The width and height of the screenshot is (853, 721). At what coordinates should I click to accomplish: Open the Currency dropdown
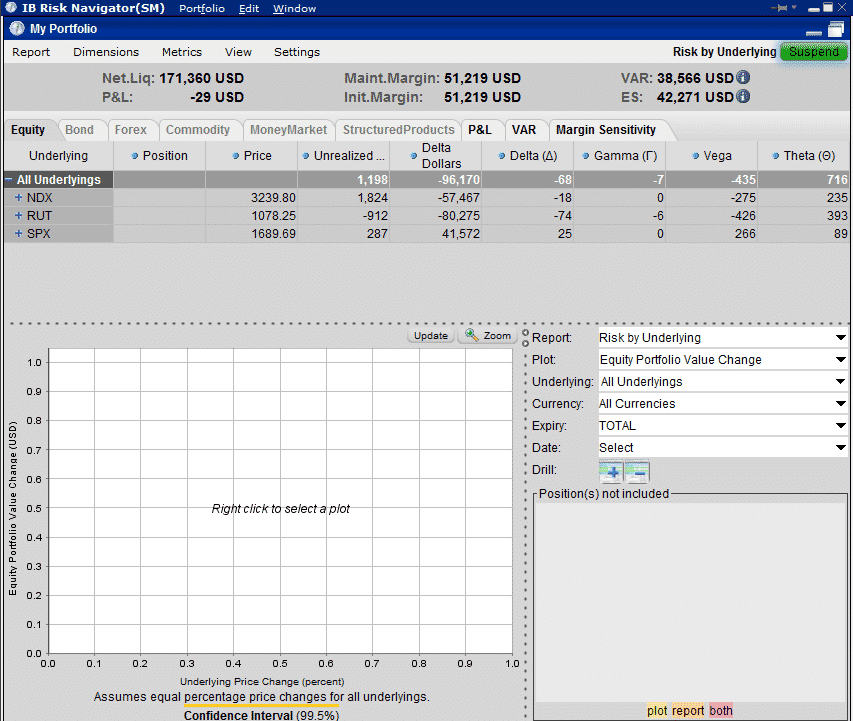(840, 404)
